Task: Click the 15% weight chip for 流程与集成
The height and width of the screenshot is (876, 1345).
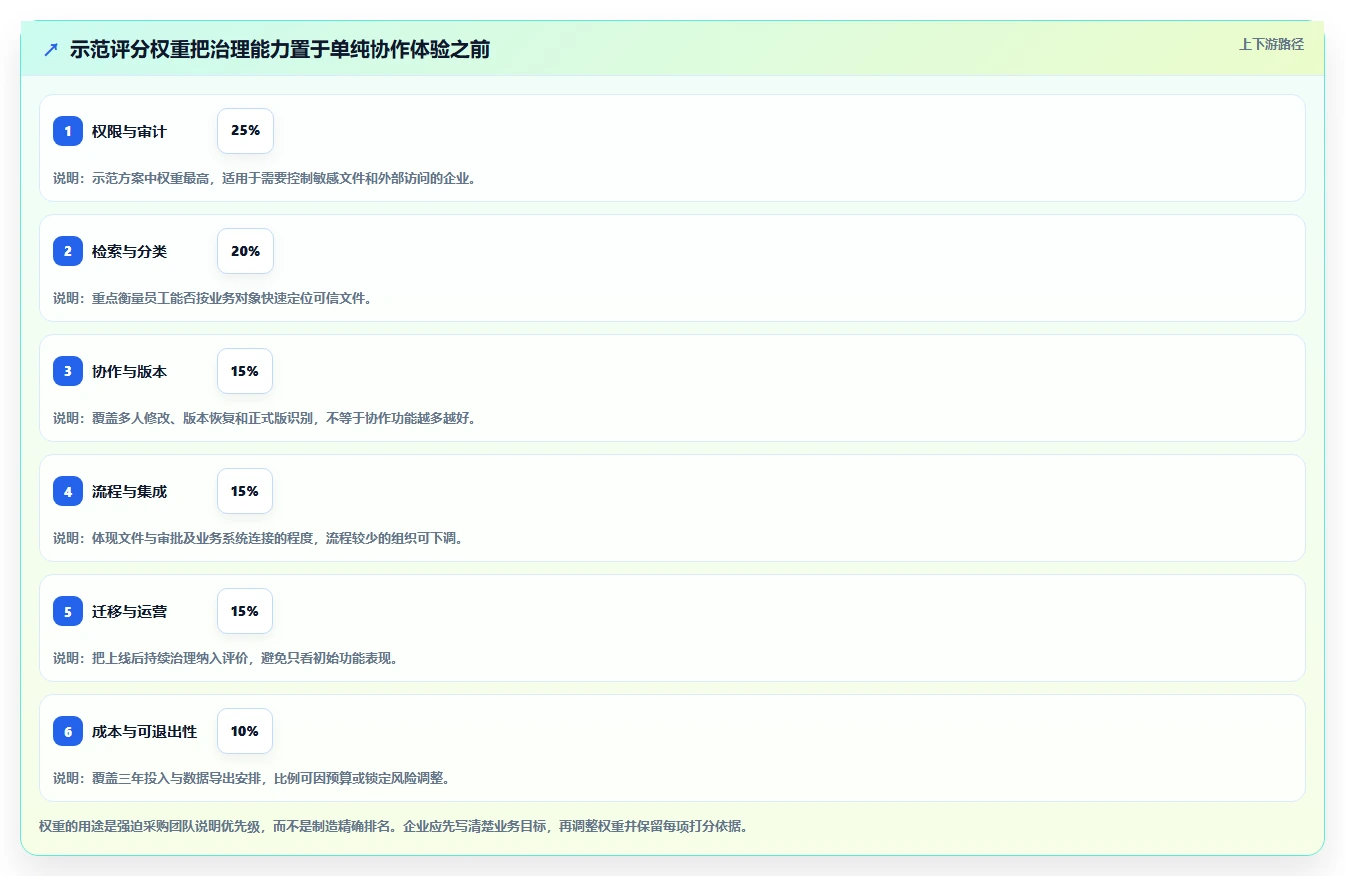Action: [245, 491]
